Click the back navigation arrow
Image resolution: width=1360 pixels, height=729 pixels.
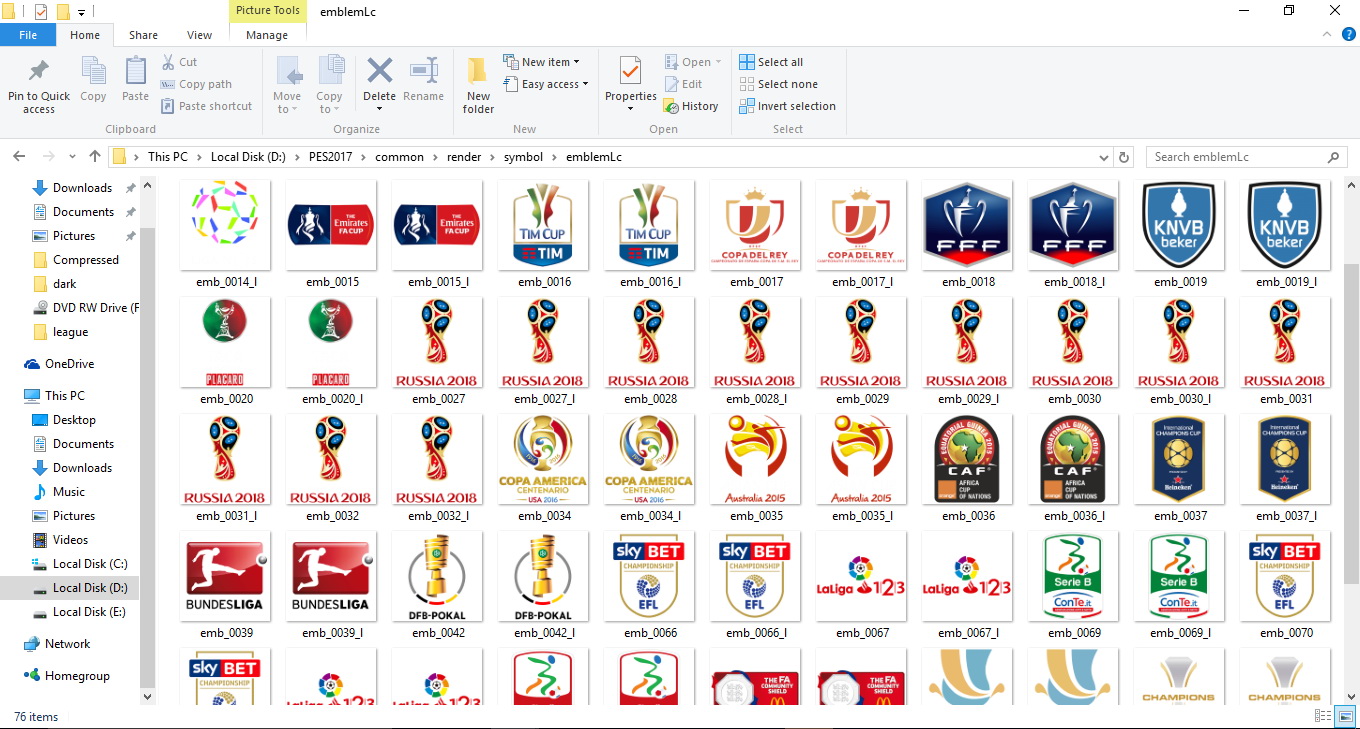point(18,156)
